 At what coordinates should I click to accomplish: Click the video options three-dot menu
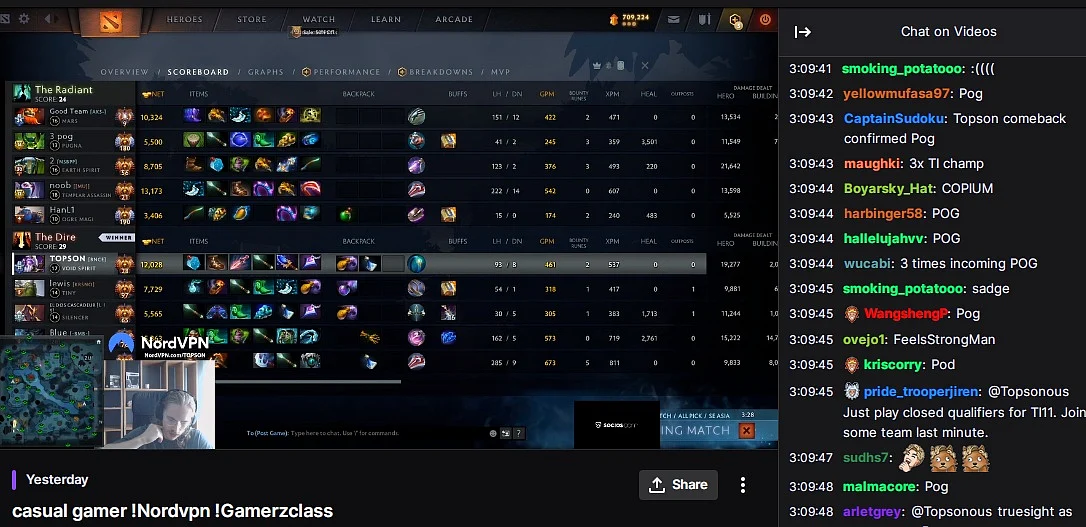[742, 485]
